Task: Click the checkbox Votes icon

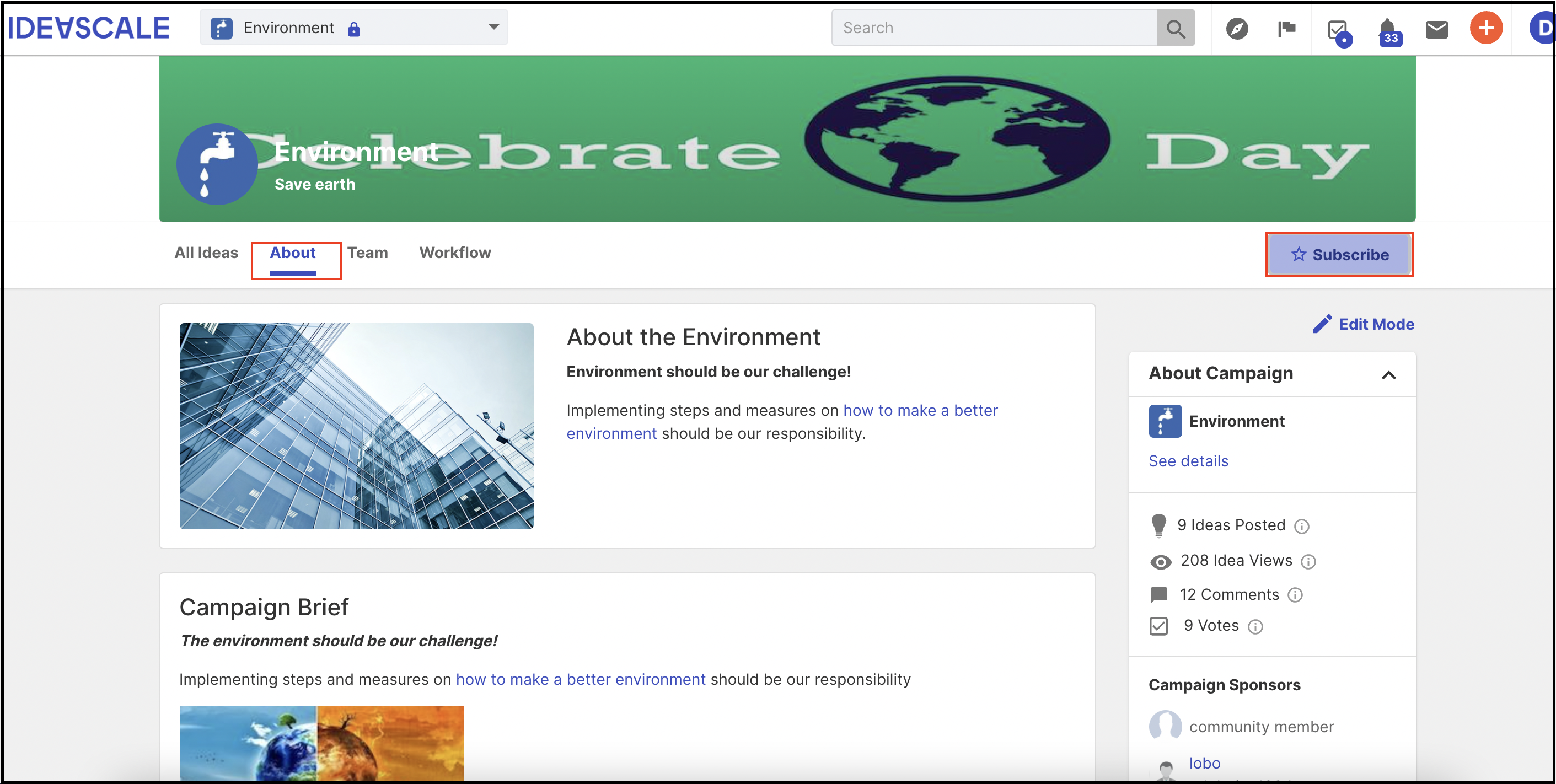Action: [x=1158, y=626]
